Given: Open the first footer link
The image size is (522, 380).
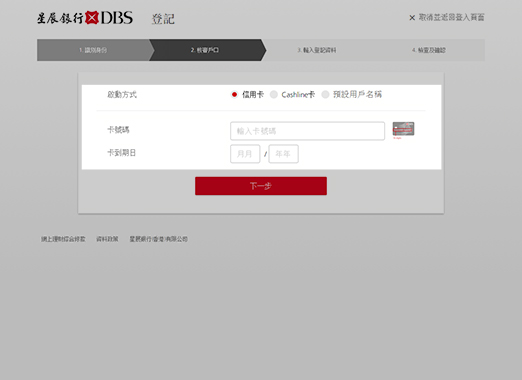Looking at the screenshot, I should 63,239.
